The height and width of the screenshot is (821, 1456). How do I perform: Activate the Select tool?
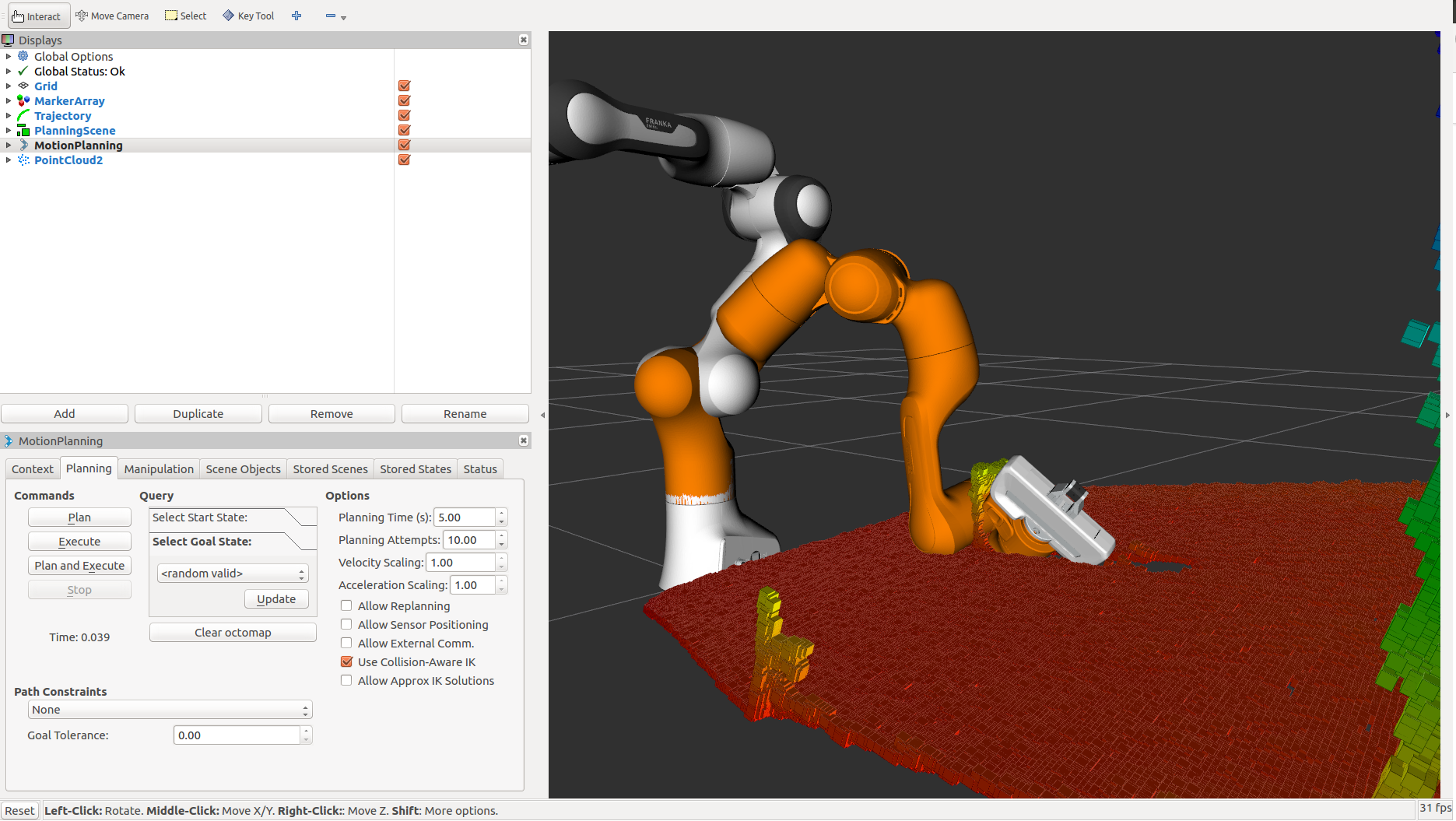(185, 16)
